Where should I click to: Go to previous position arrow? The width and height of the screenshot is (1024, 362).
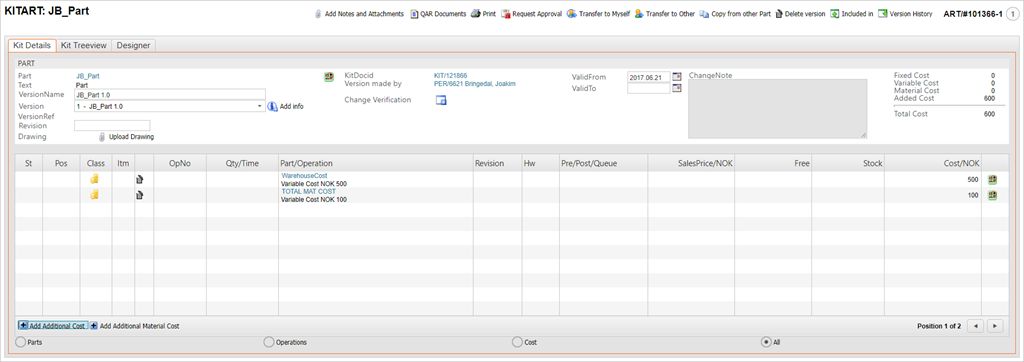coord(975,325)
